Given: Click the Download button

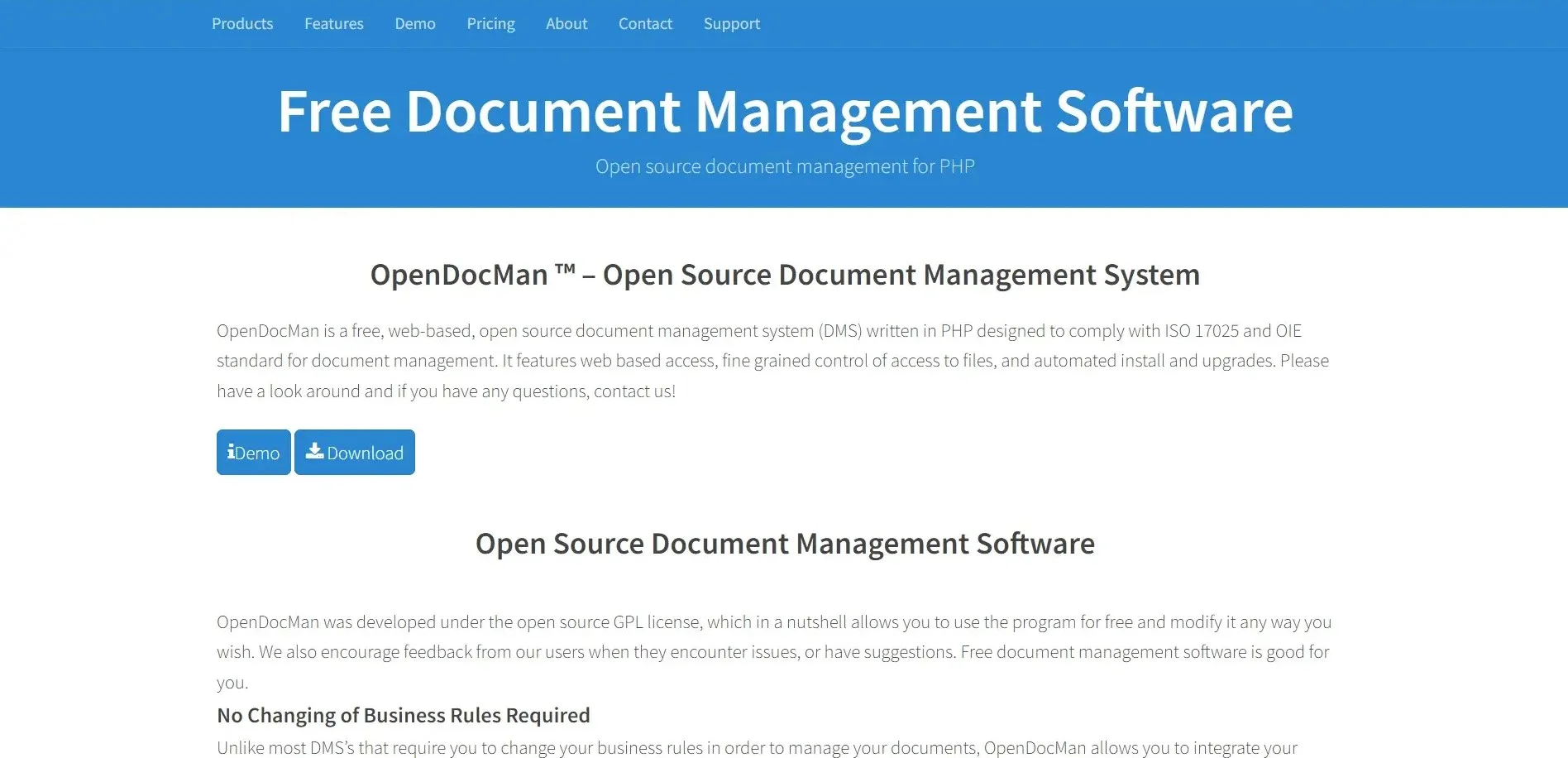Looking at the screenshot, I should 355,452.
